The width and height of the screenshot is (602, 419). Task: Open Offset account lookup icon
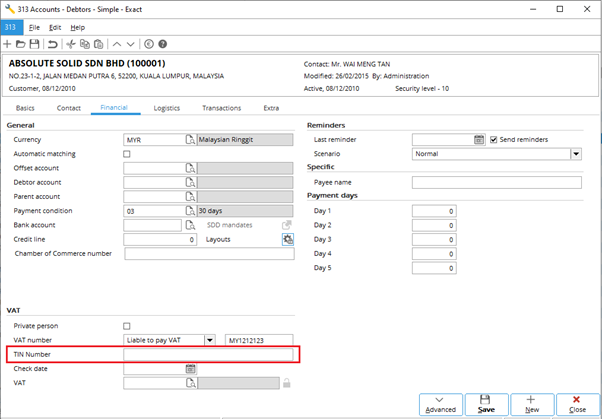click(x=190, y=168)
